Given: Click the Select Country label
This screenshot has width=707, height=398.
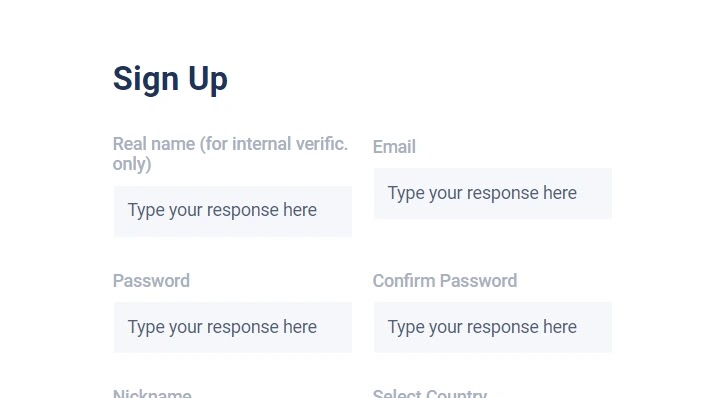Looking at the screenshot, I should (430, 393).
